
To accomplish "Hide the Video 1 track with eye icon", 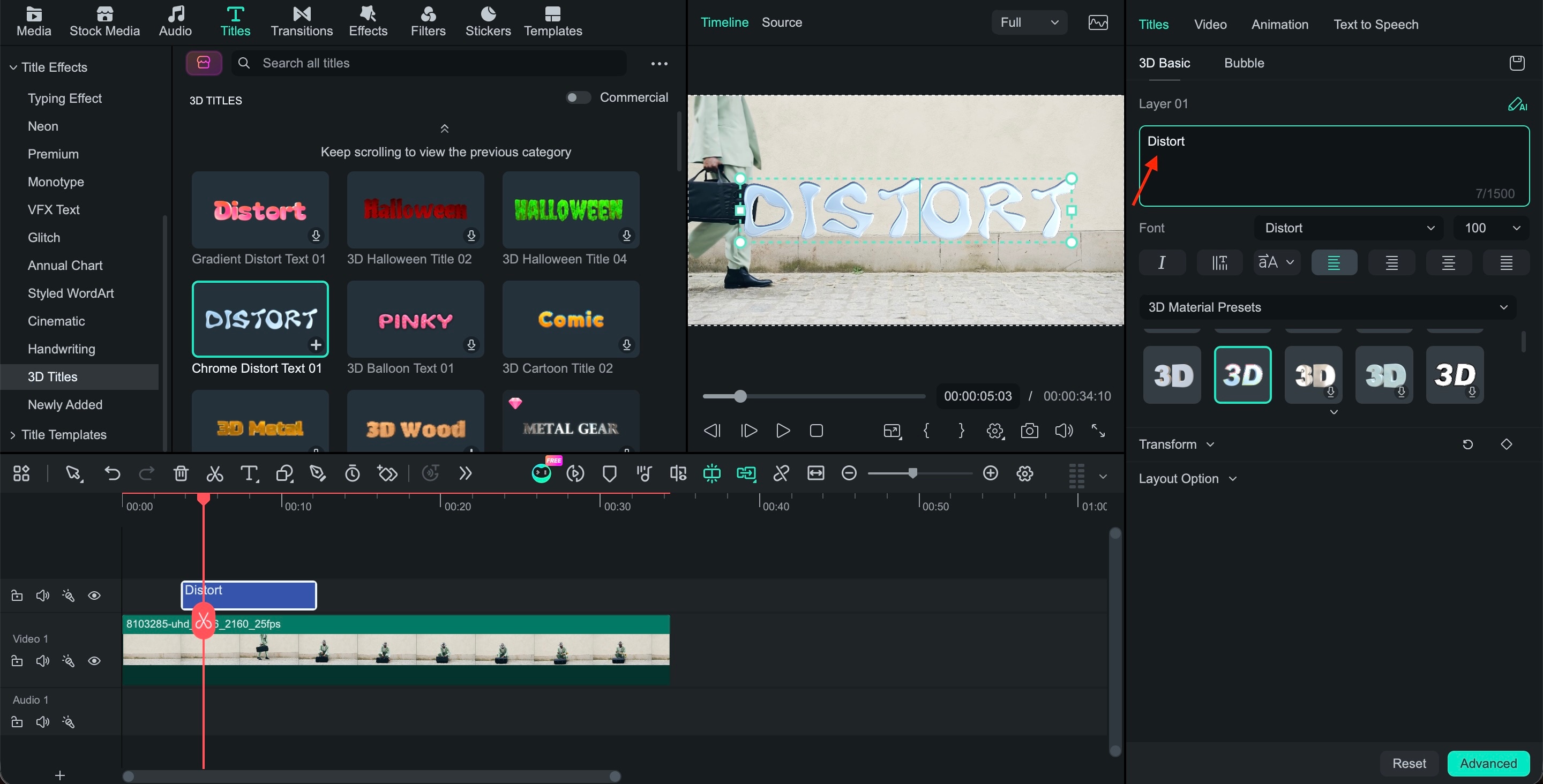I will pyautogui.click(x=94, y=661).
